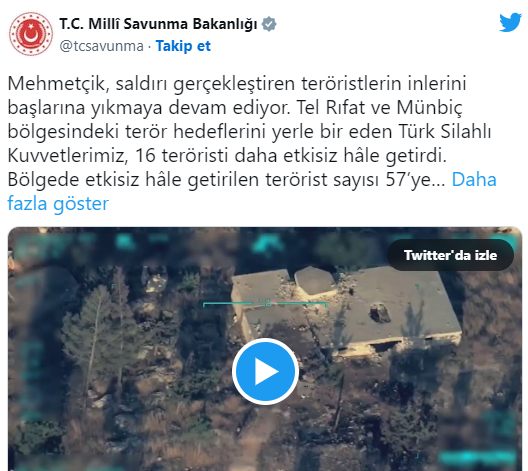Click the blue Twitter bird logo
Screen dimensions: 528x471
(510, 23)
